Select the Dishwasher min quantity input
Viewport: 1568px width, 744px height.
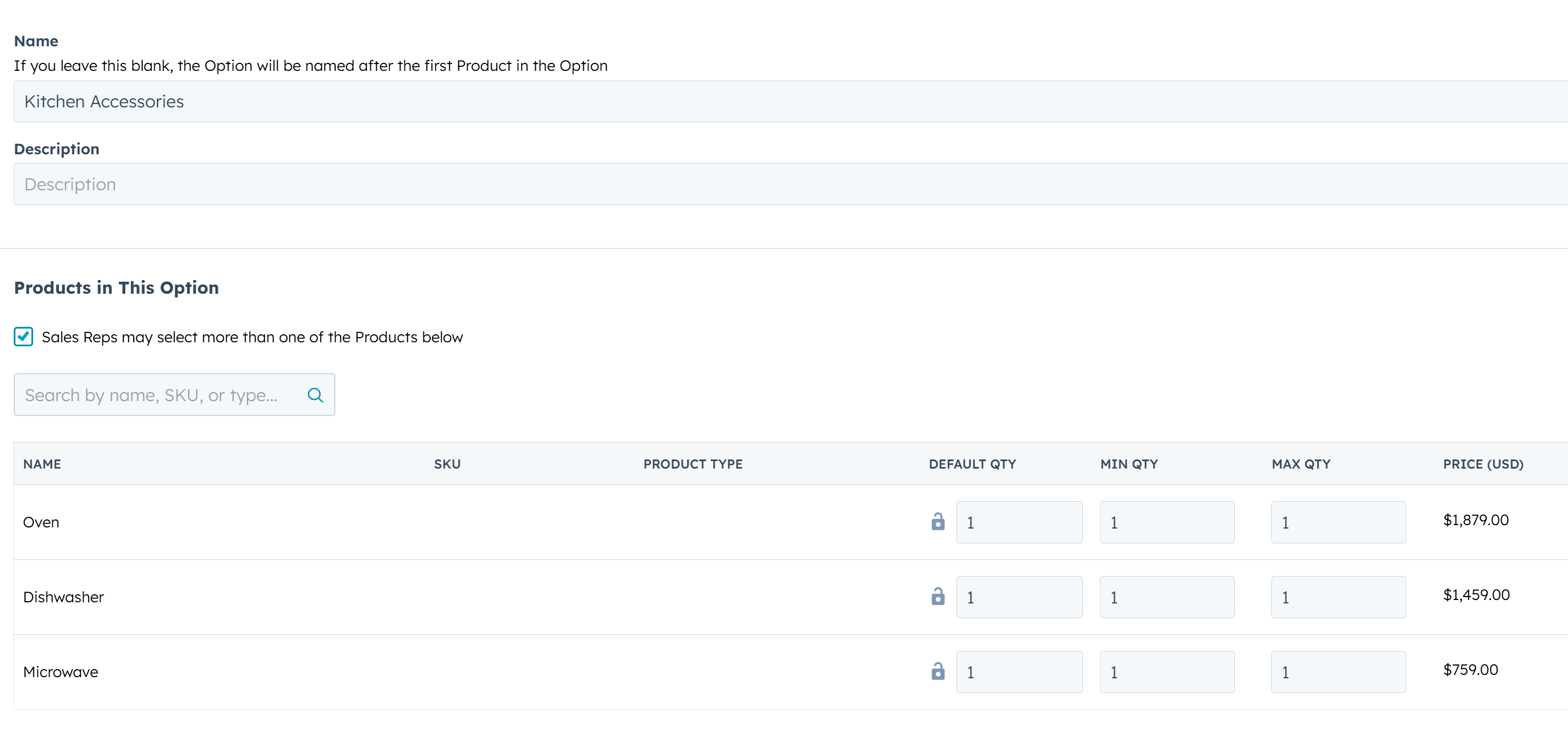coord(1166,597)
